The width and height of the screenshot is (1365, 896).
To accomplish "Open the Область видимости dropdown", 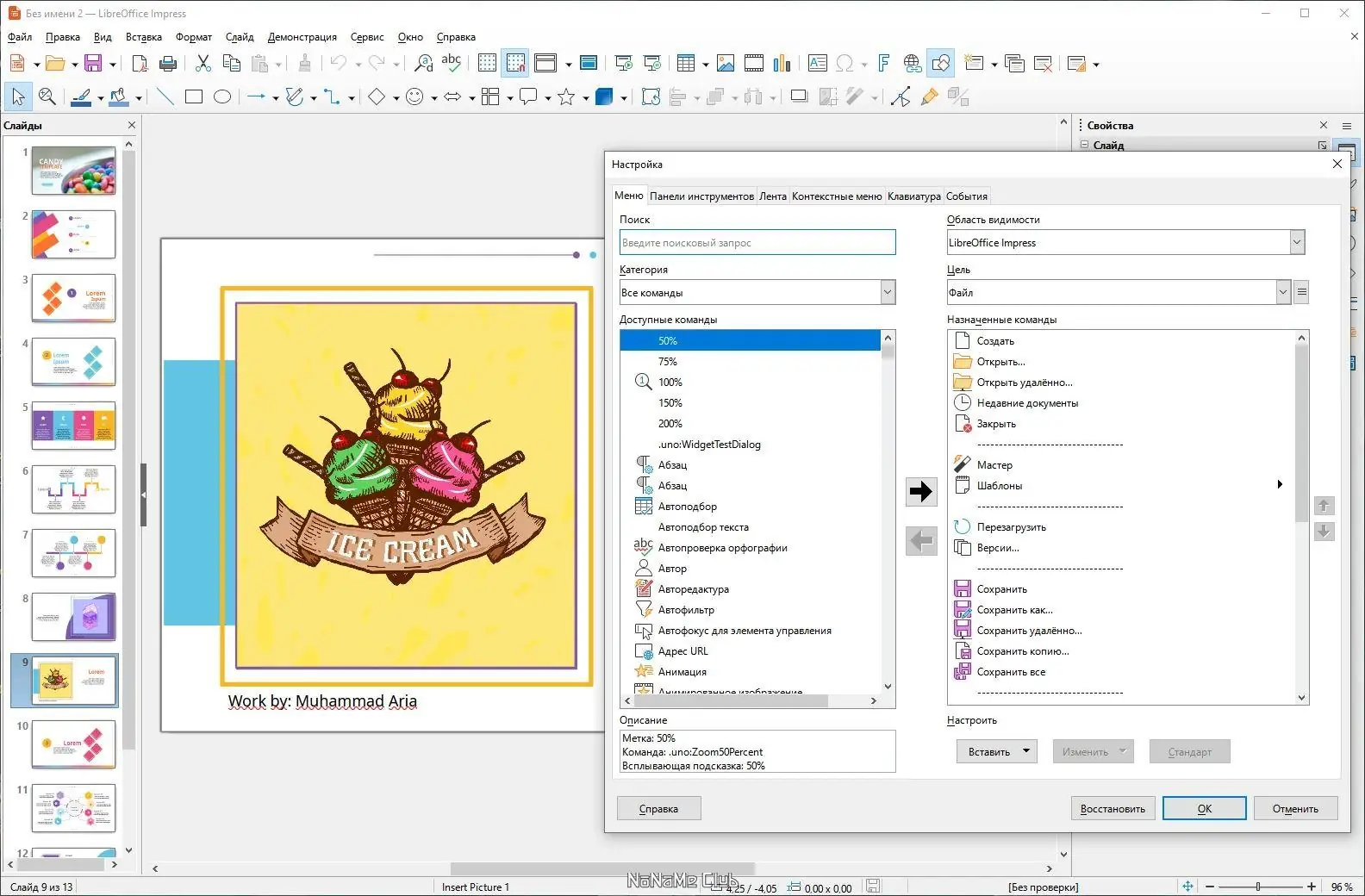I will 1125,243.
